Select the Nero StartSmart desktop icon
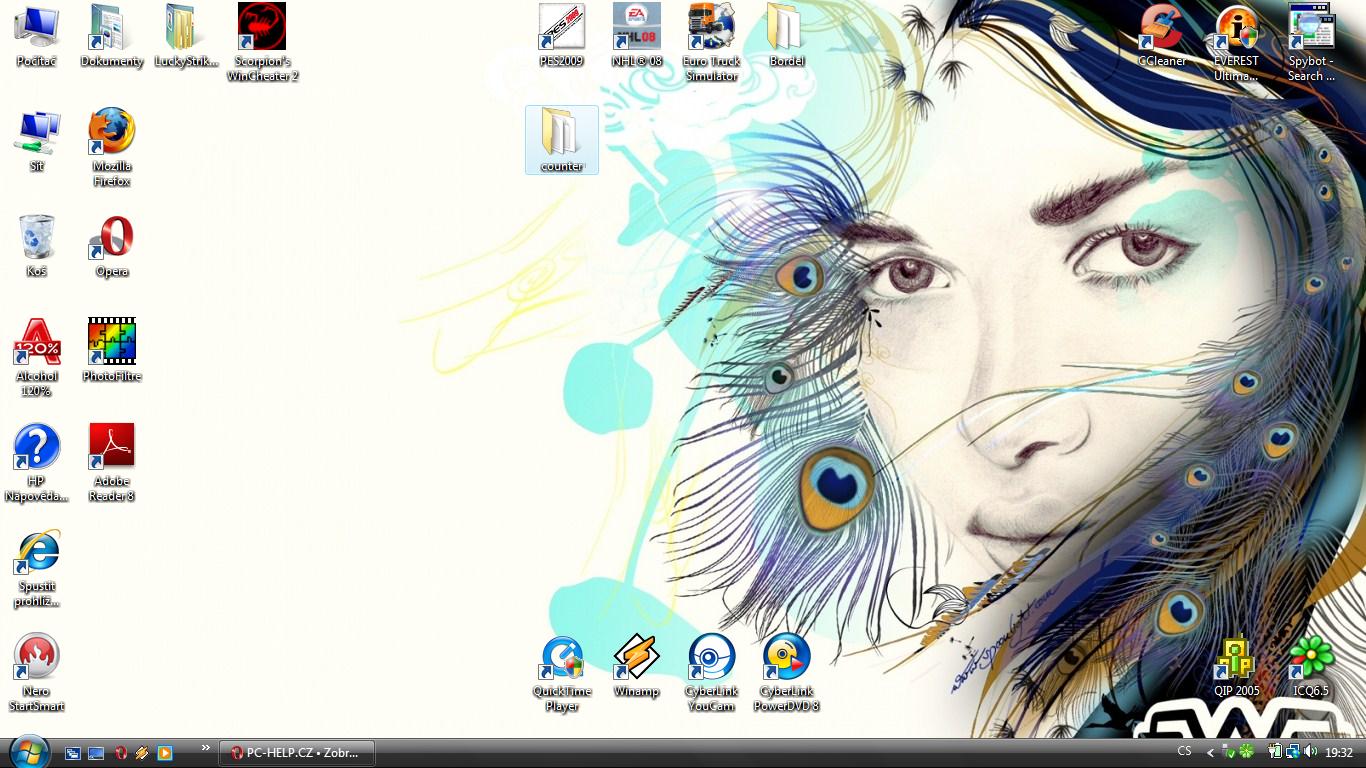1366x768 pixels. click(x=37, y=658)
